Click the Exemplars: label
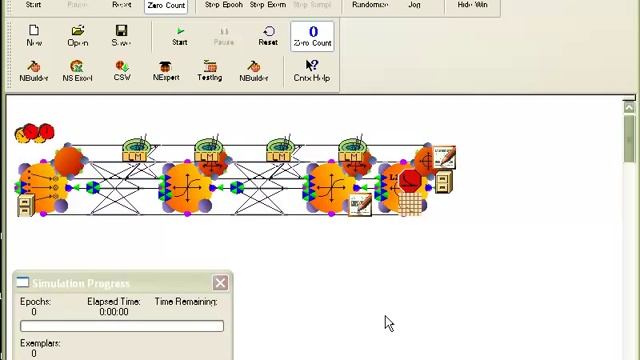 (x=40, y=343)
